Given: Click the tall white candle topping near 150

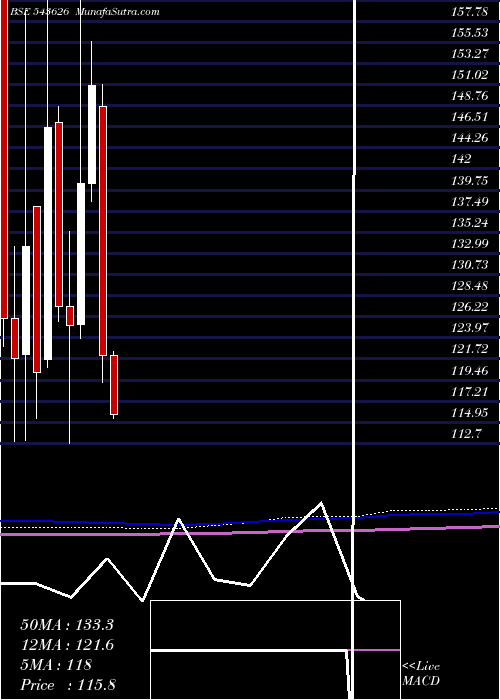Looking at the screenshot, I should click(92, 134).
